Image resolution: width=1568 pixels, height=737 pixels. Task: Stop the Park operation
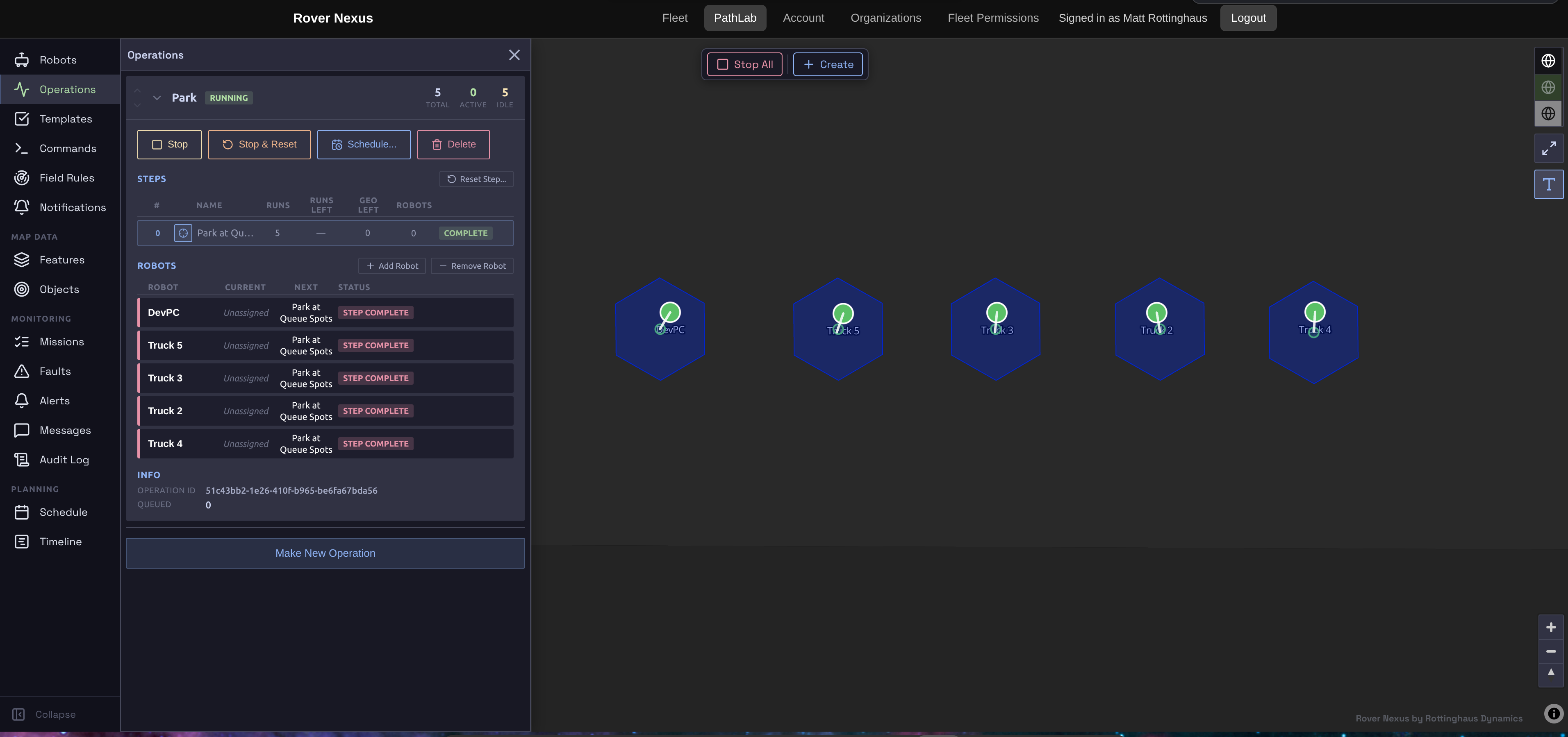(x=169, y=145)
